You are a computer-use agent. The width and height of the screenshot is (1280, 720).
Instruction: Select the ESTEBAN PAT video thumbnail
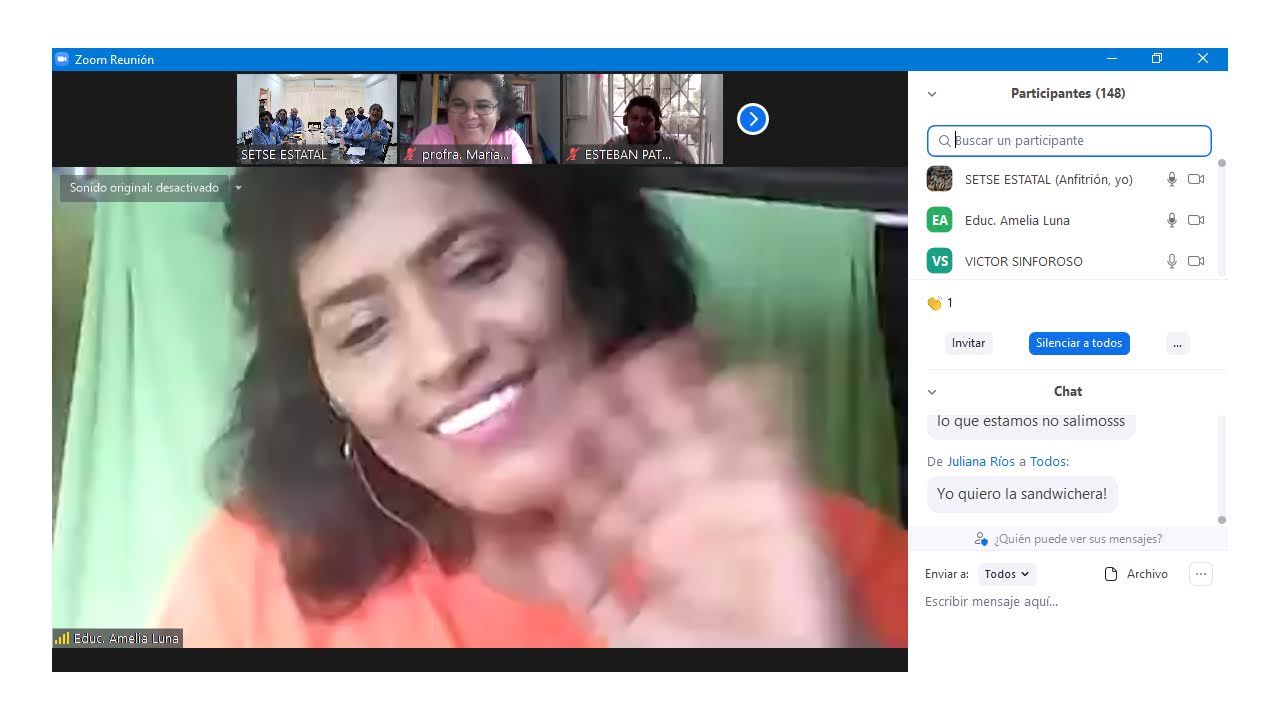tap(643, 119)
